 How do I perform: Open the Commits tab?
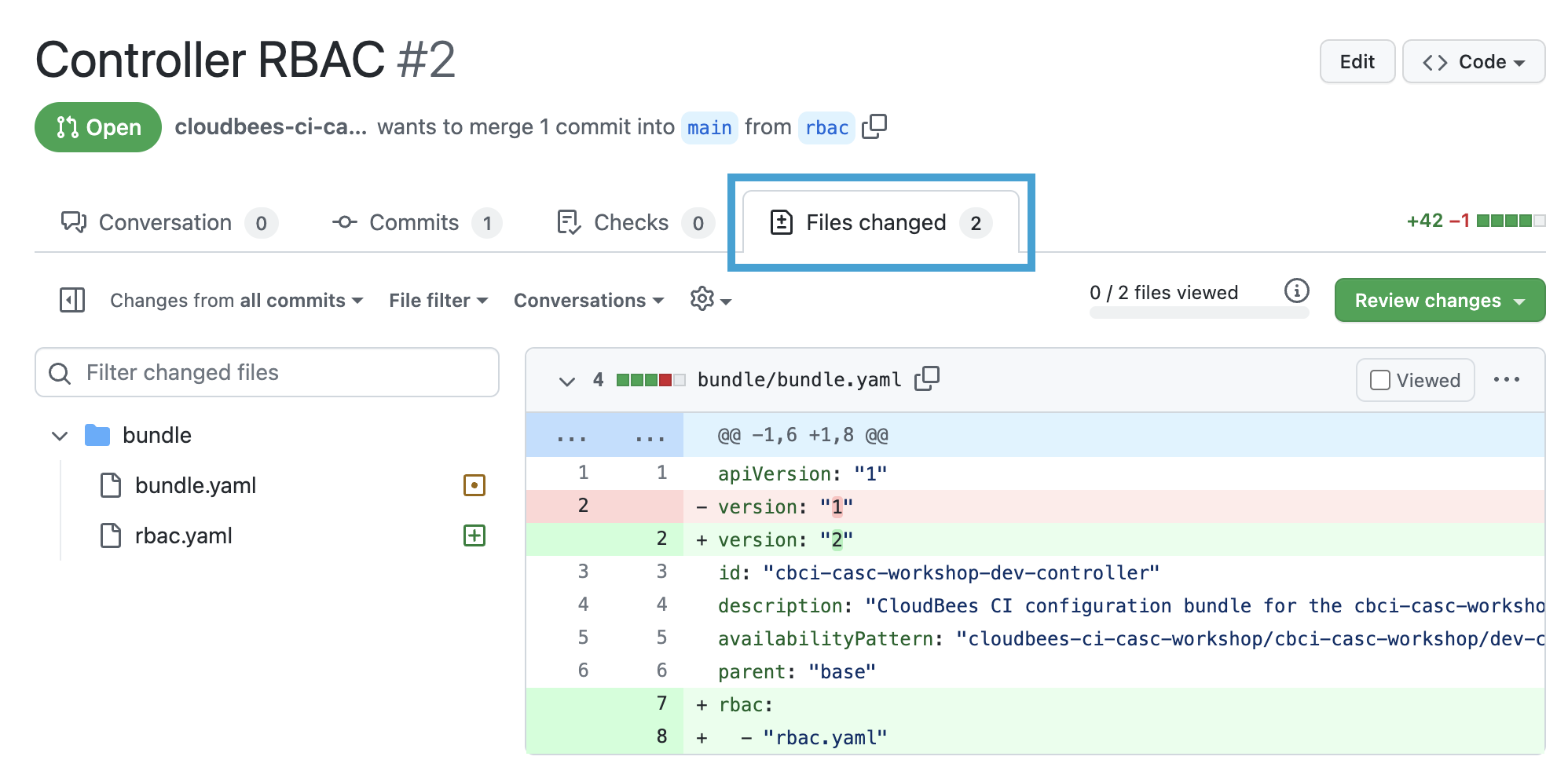point(414,222)
